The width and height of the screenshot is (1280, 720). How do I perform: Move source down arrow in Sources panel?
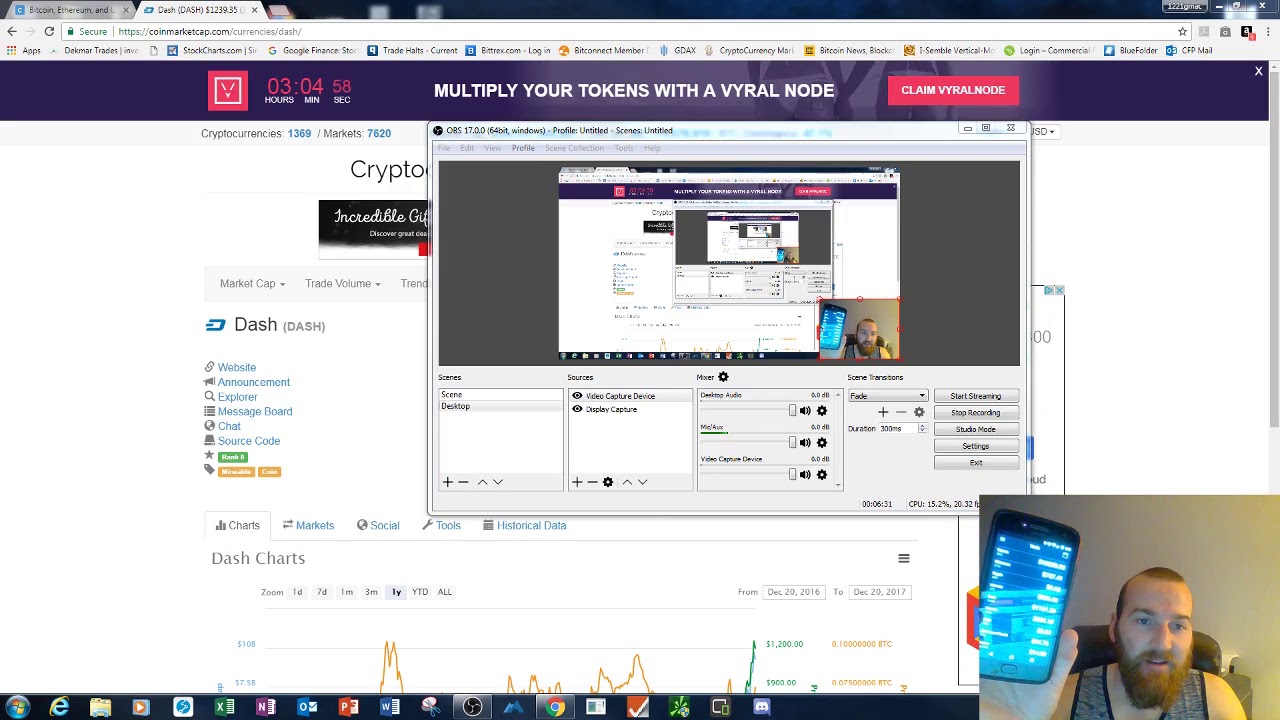643,482
